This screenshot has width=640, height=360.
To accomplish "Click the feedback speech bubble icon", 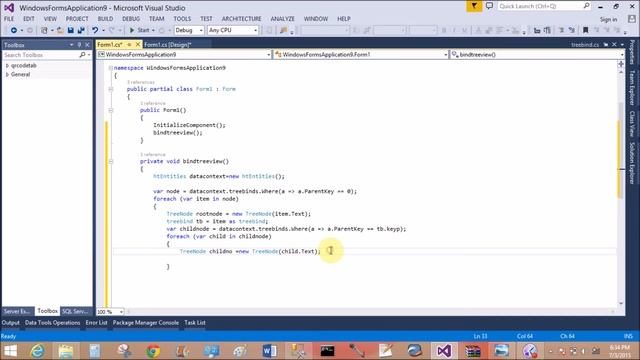I will coord(489,6).
